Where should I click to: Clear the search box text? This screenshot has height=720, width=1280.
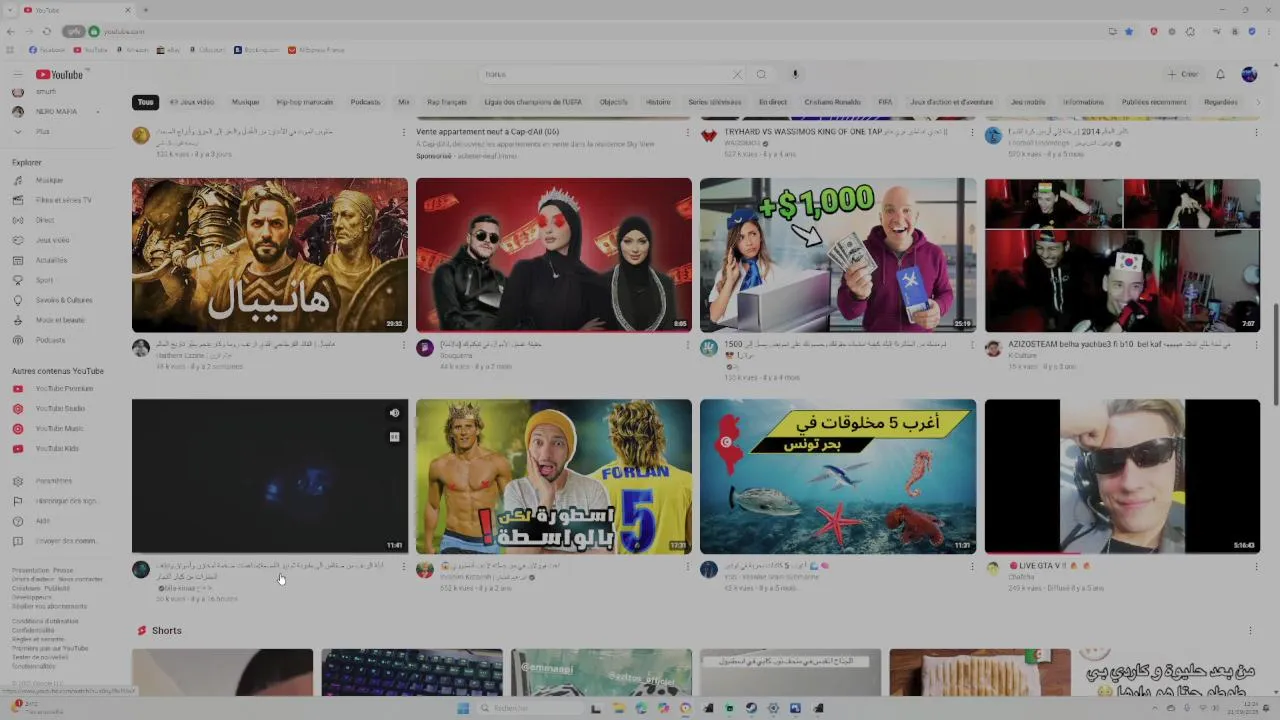[x=737, y=74]
